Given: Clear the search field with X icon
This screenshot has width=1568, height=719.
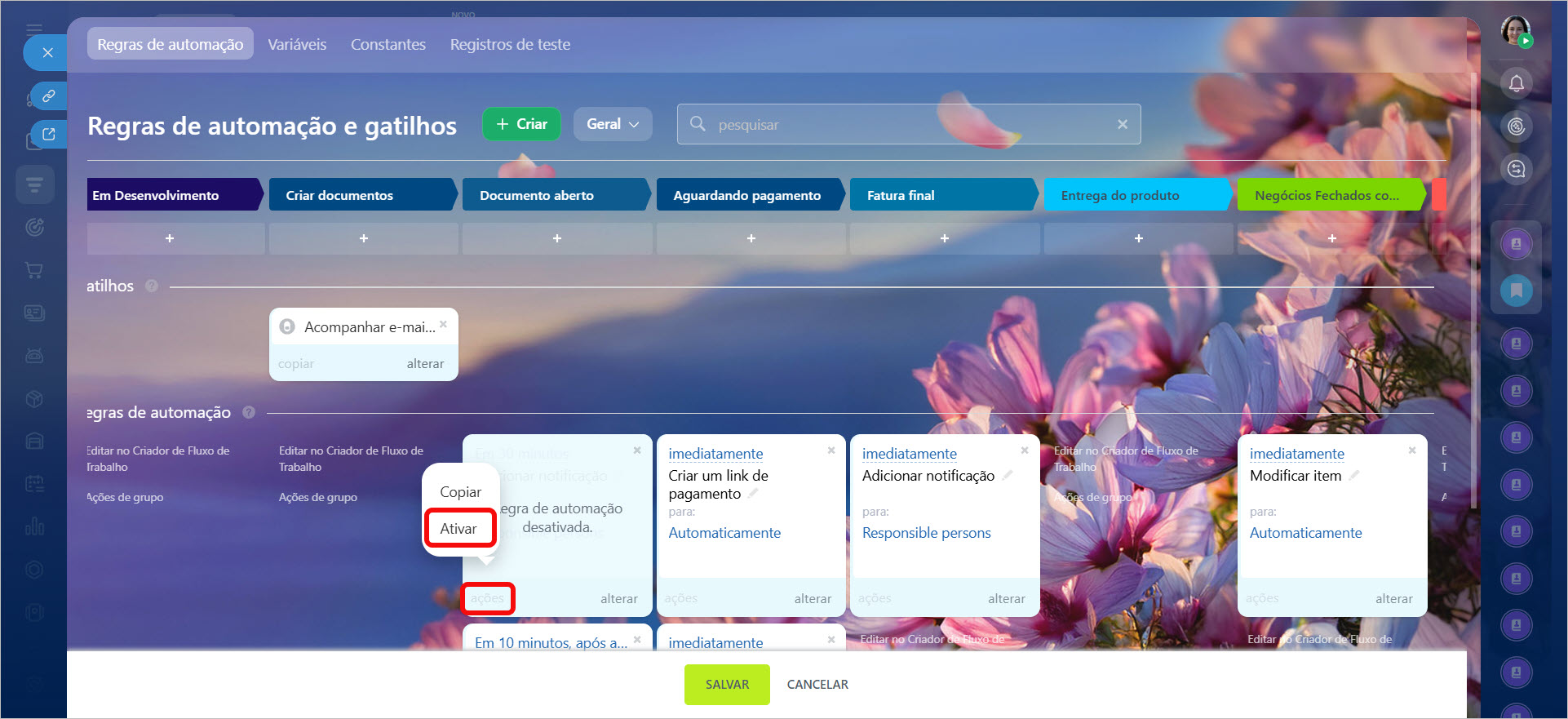Looking at the screenshot, I should click(1123, 124).
